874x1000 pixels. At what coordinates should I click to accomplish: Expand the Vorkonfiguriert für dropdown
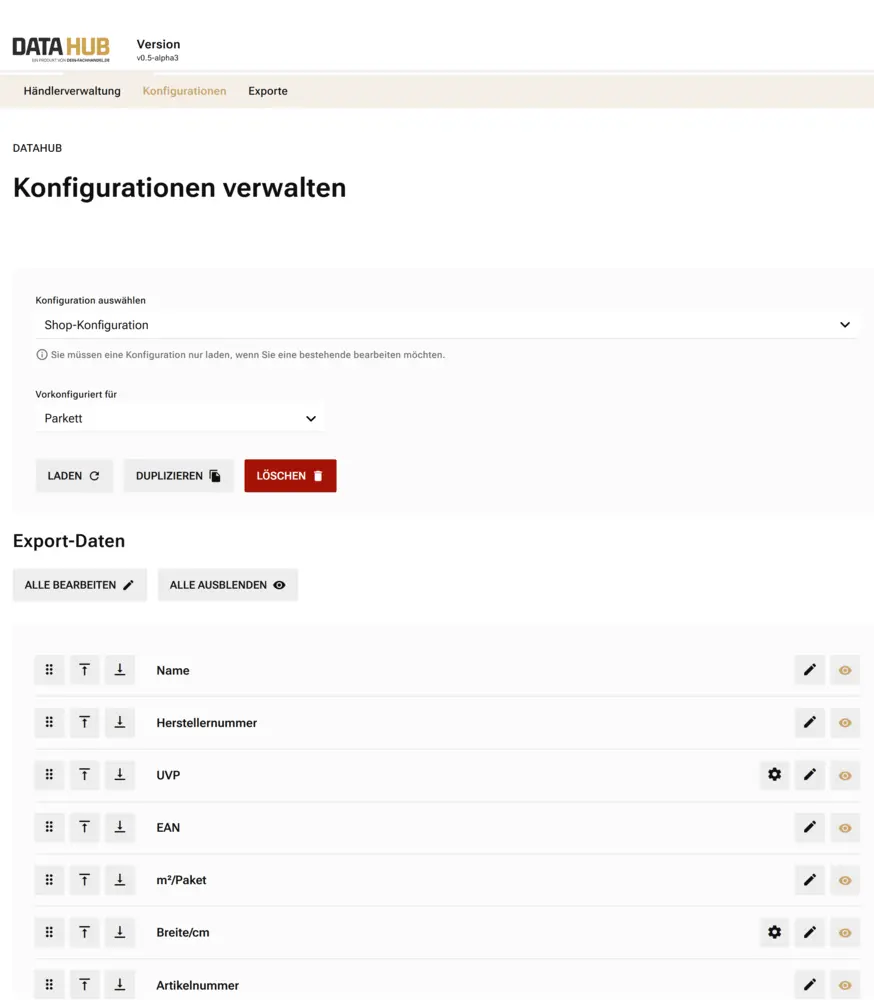click(180, 418)
